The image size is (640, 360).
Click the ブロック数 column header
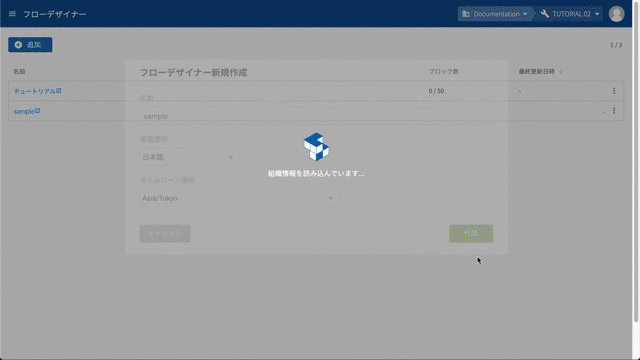[444, 71]
